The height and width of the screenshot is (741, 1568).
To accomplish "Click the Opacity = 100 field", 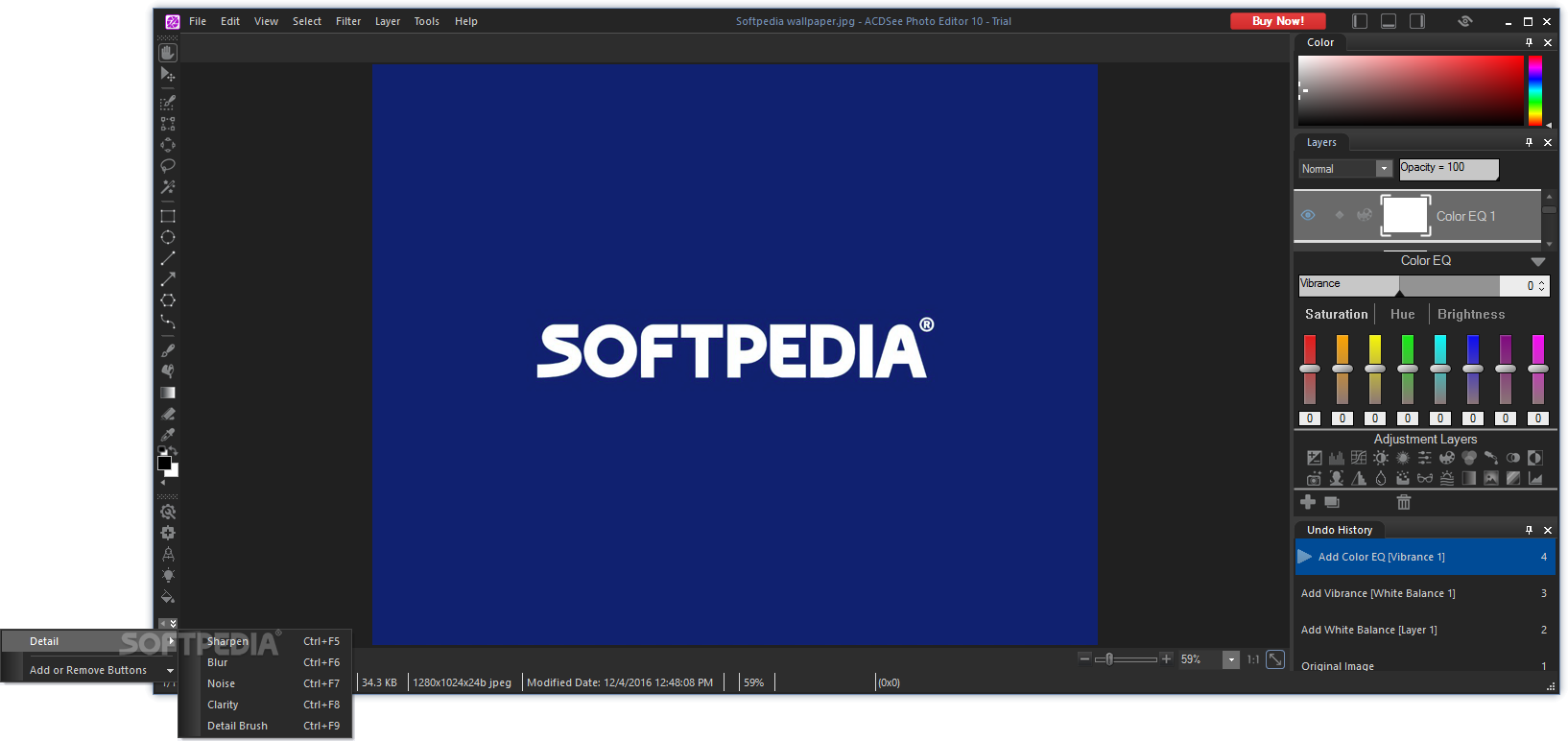I will (1448, 169).
